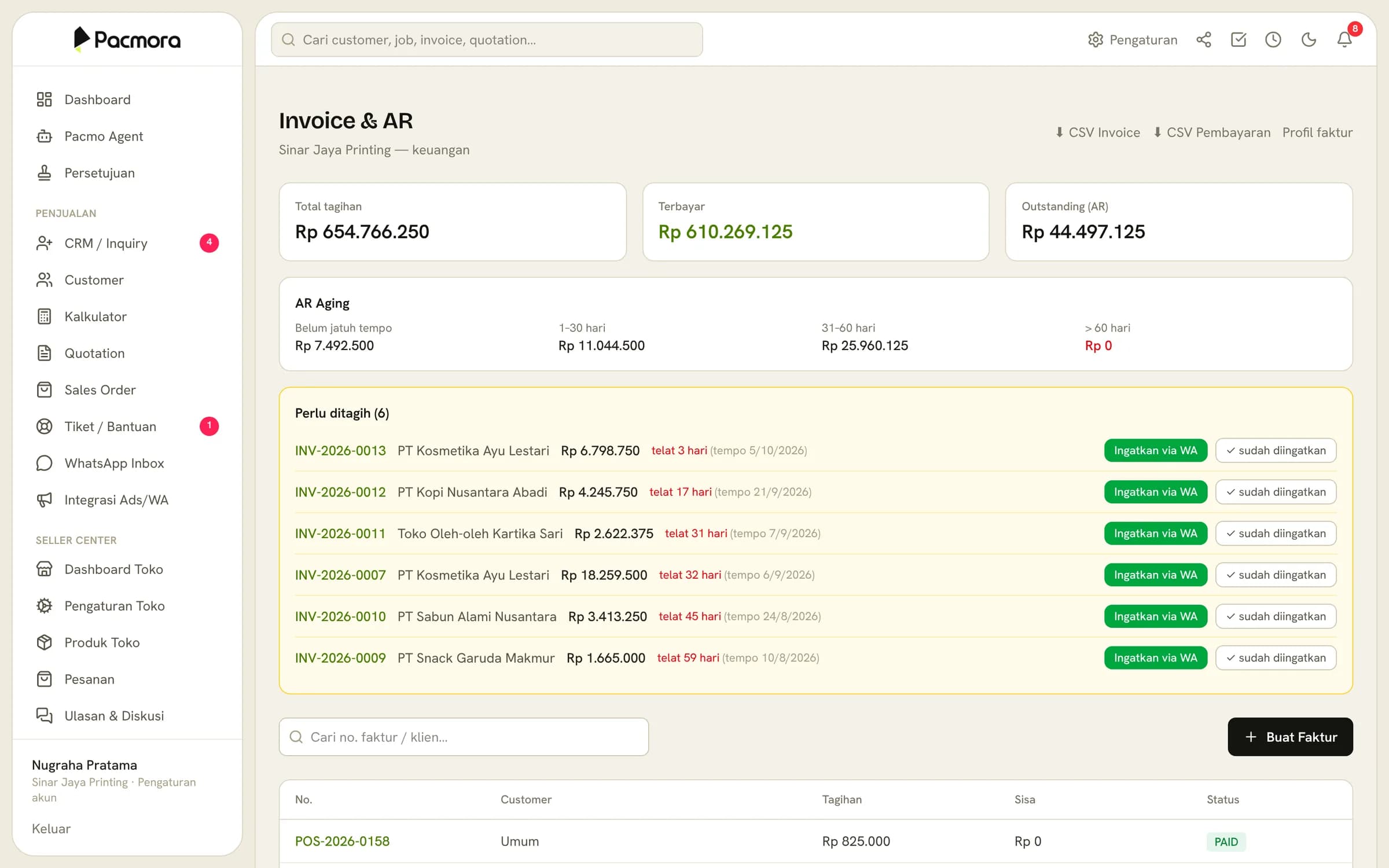Open Profil faktur link
Screen dimensions: 1389x868
[x=1318, y=133]
